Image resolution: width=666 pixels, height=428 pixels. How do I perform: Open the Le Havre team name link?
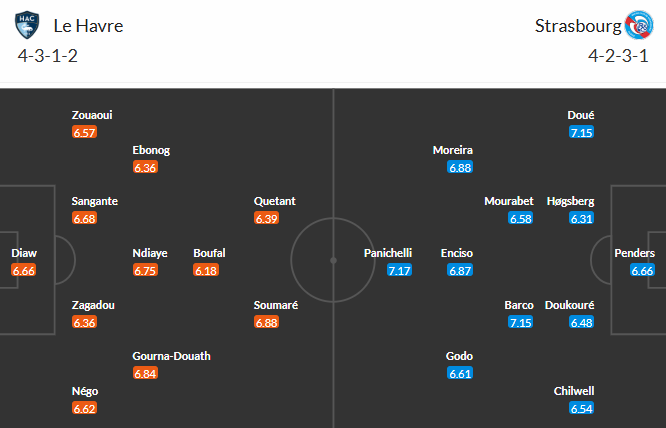(x=89, y=25)
